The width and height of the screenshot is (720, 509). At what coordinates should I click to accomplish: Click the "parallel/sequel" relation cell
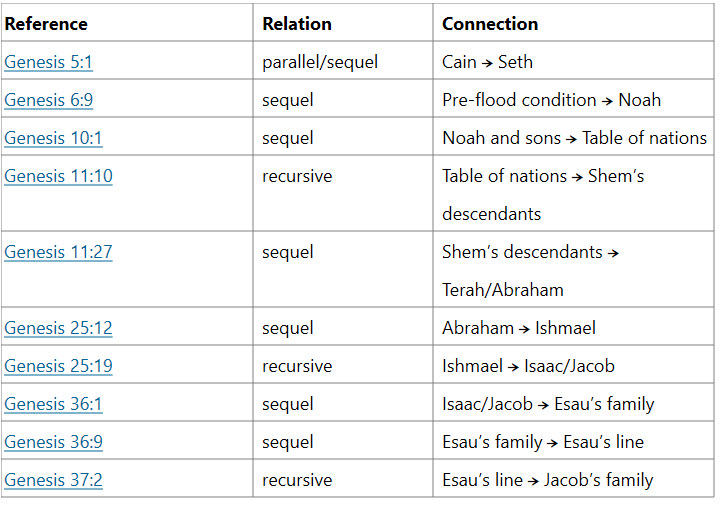[x=320, y=62]
